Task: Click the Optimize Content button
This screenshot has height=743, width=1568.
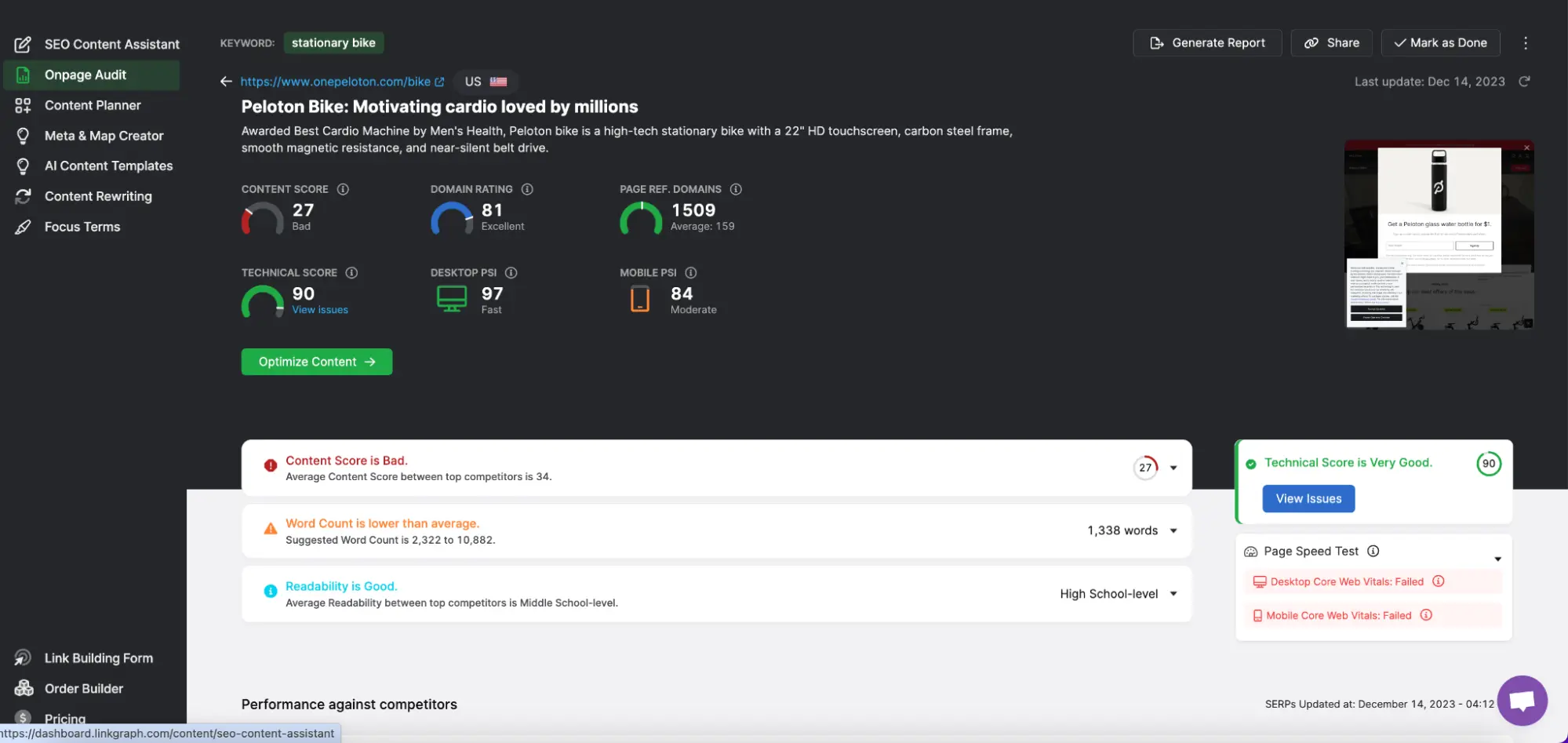Action: pyautogui.click(x=317, y=362)
